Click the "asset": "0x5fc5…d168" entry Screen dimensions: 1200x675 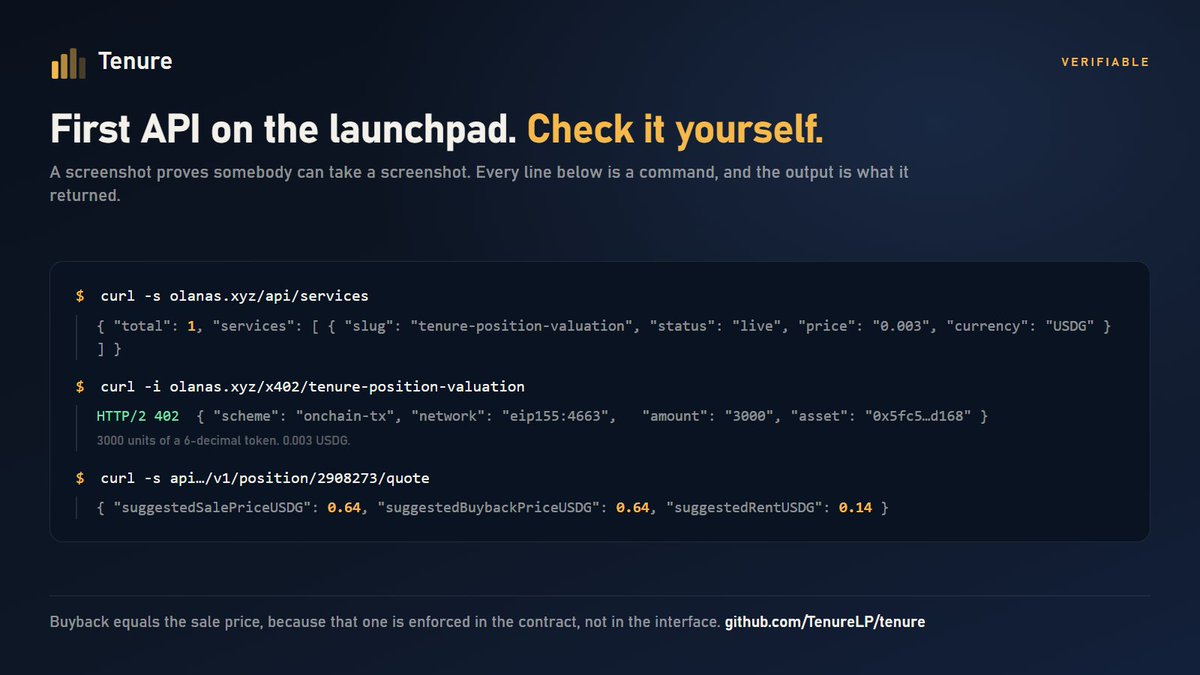(879, 416)
